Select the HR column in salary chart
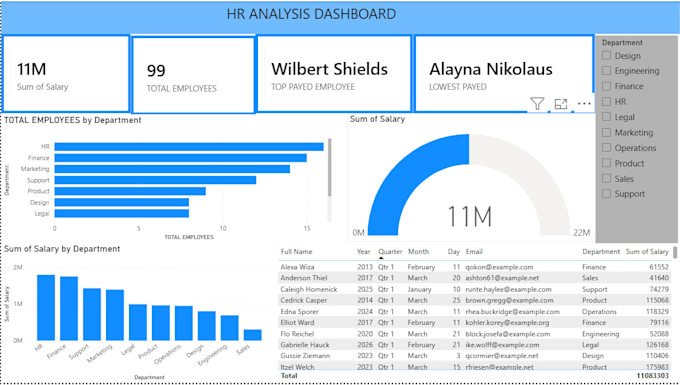 point(46,307)
